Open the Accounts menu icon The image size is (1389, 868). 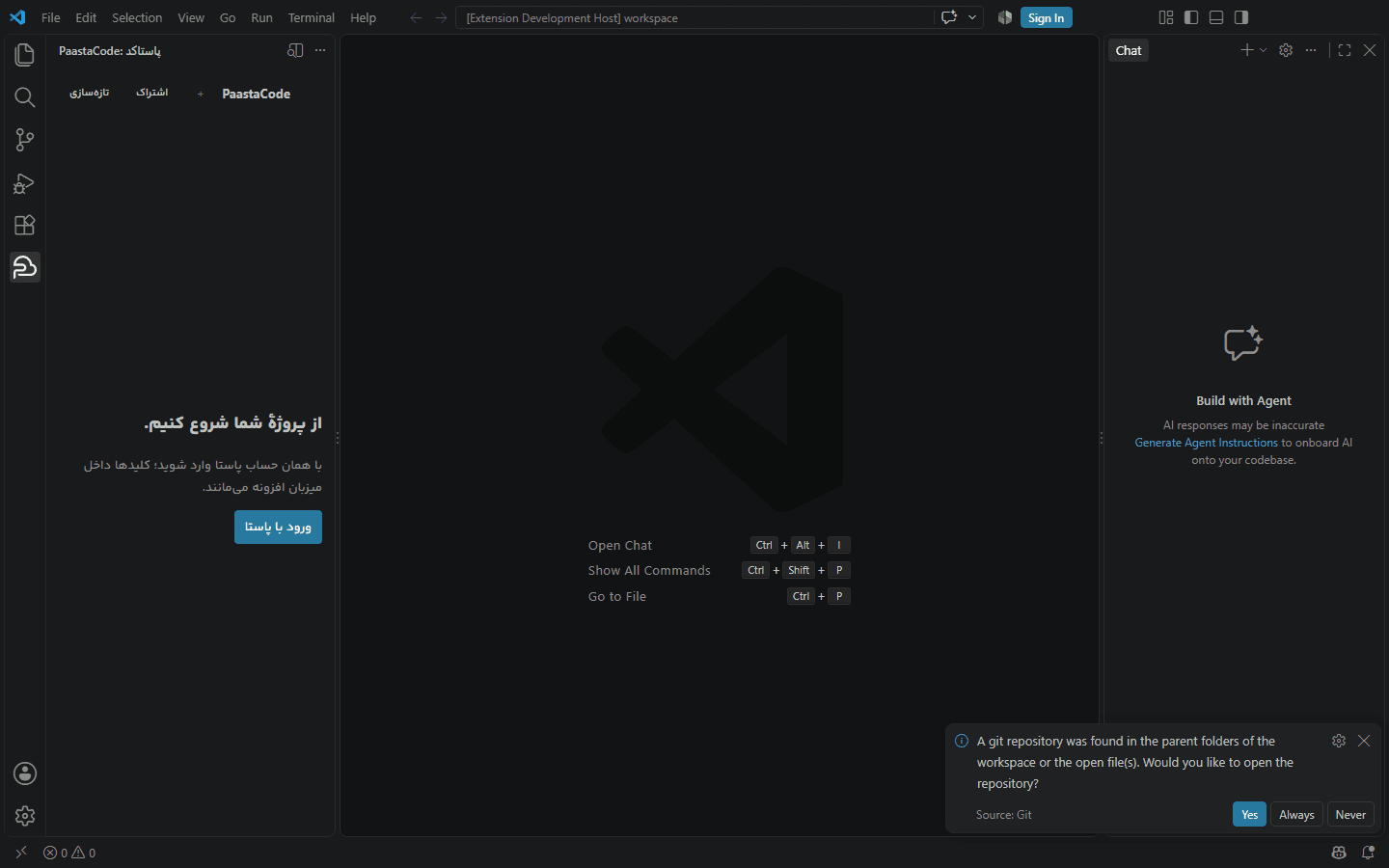(x=25, y=773)
